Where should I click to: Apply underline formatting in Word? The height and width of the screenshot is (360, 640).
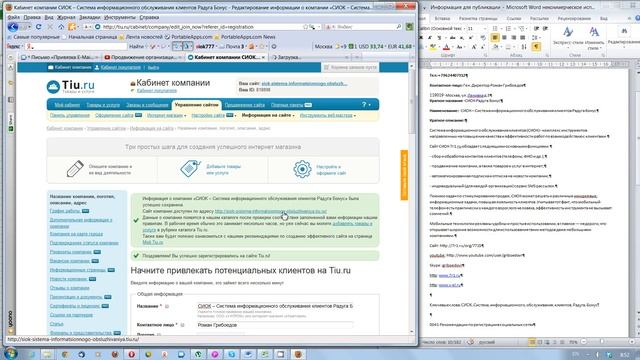coord(439,38)
